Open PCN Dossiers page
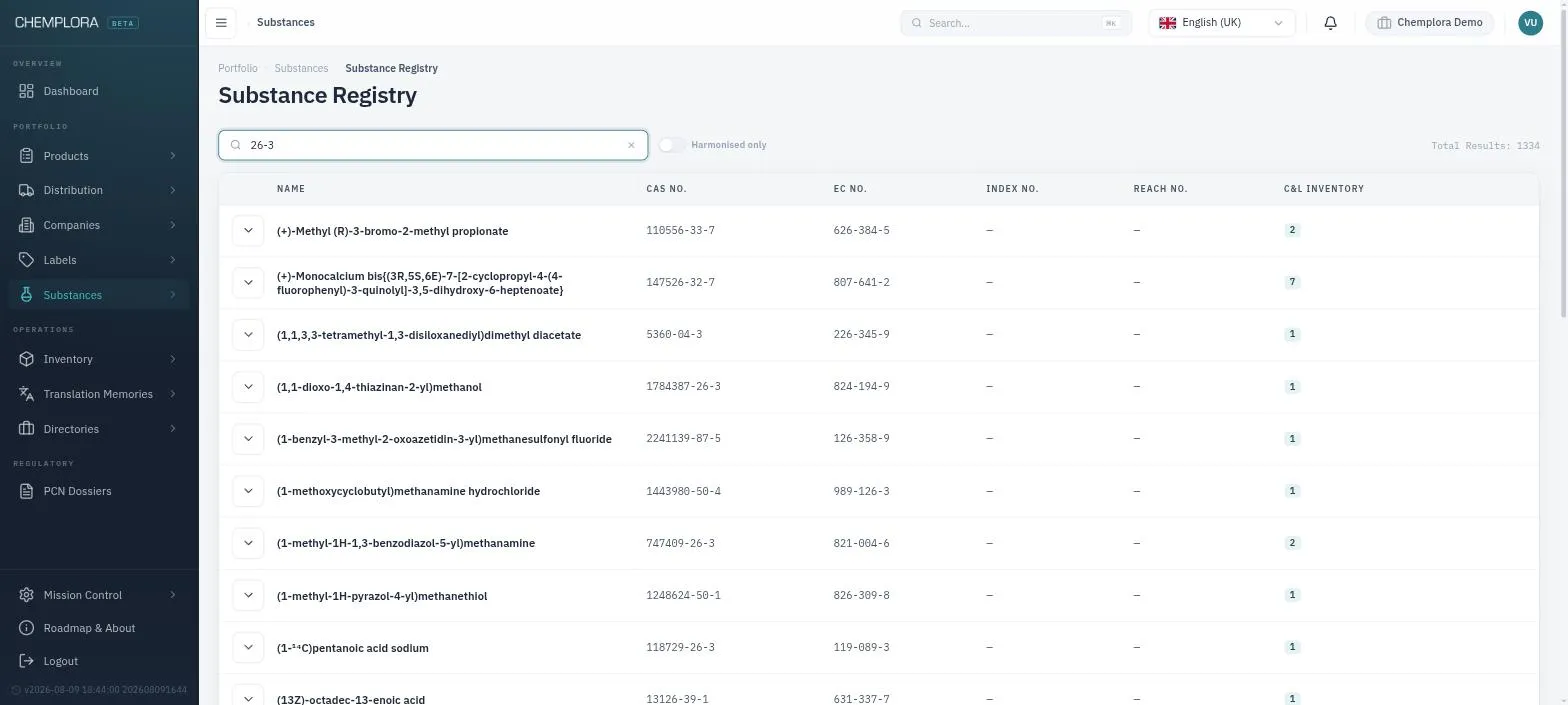 click(x=99, y=491)
